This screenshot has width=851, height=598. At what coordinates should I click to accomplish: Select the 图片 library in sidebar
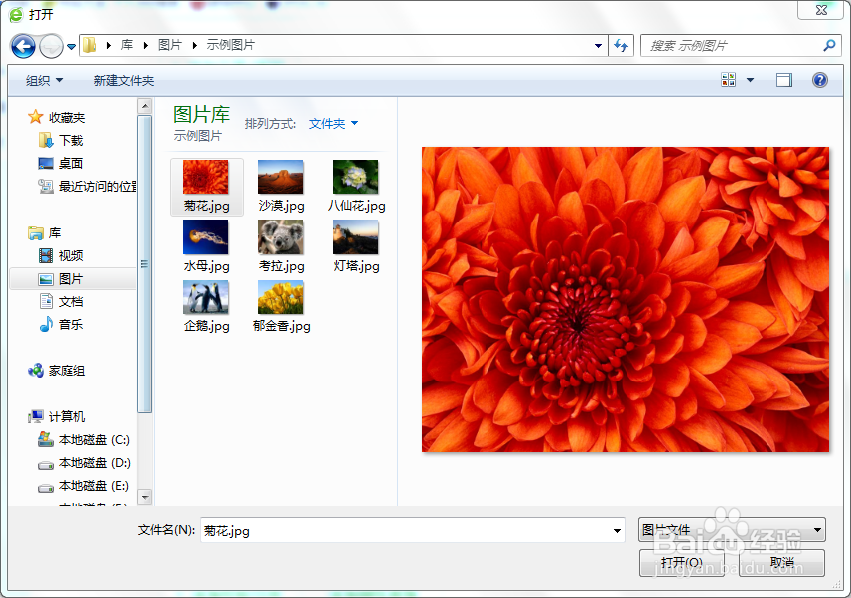coord(73,279)
